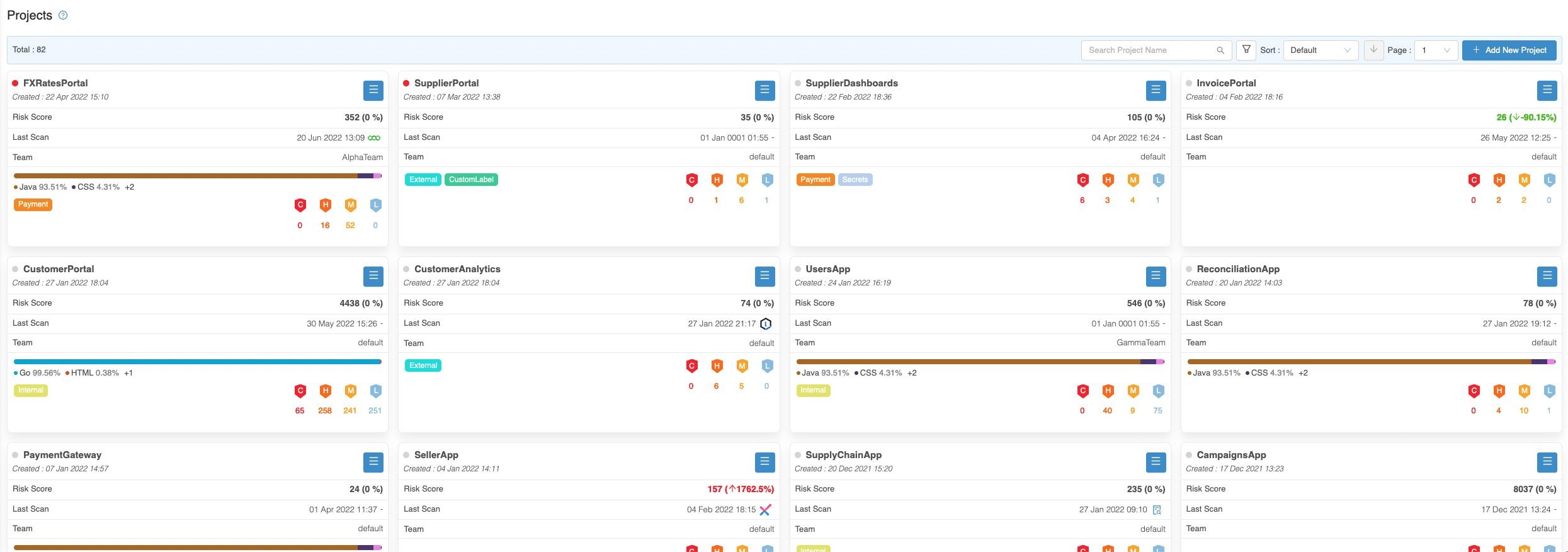1568x552 pixels.
Task: Click External label on SupplierPortal
Action: click(423, 180)
